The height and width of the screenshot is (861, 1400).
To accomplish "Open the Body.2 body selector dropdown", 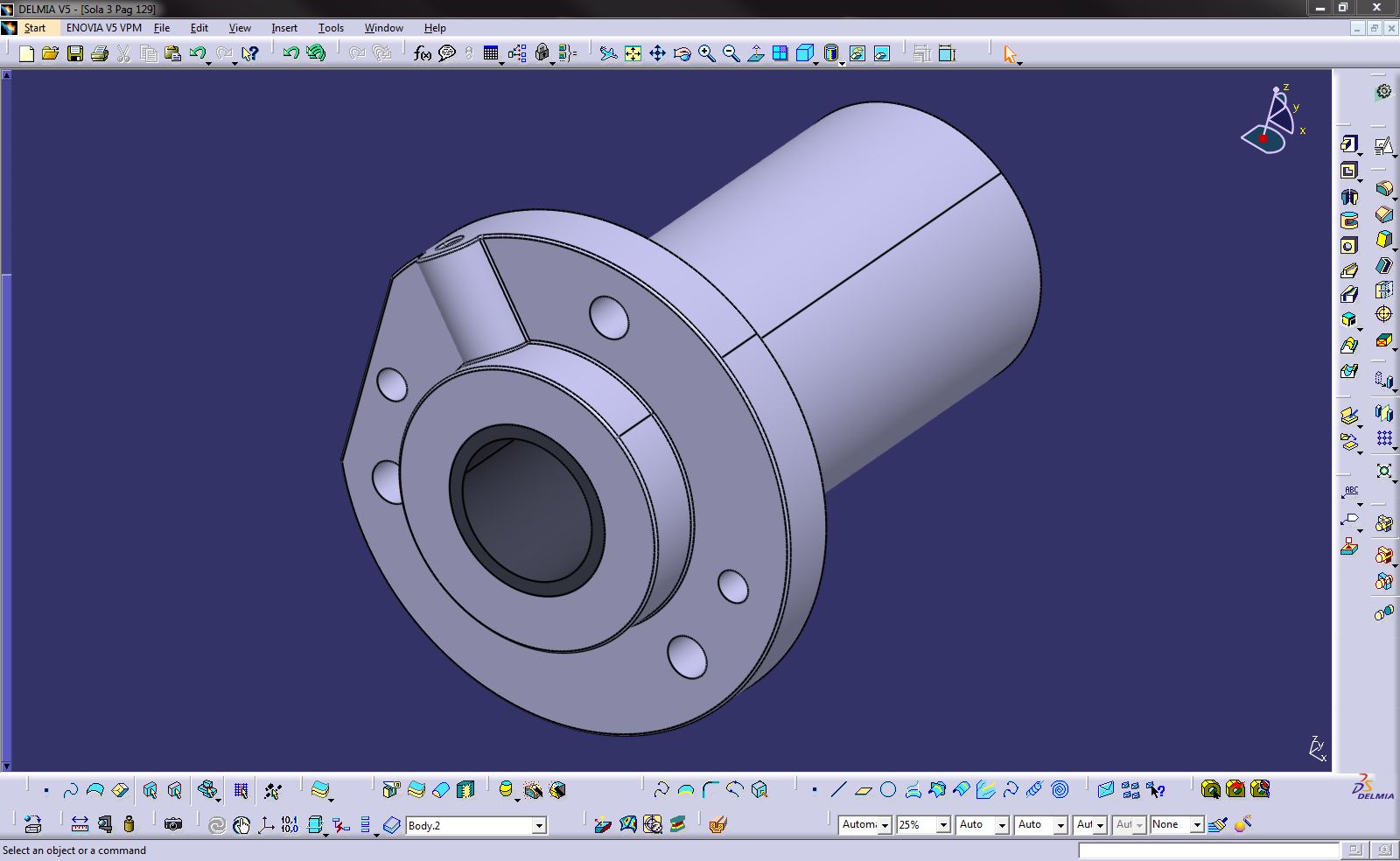I will [539, 825].
